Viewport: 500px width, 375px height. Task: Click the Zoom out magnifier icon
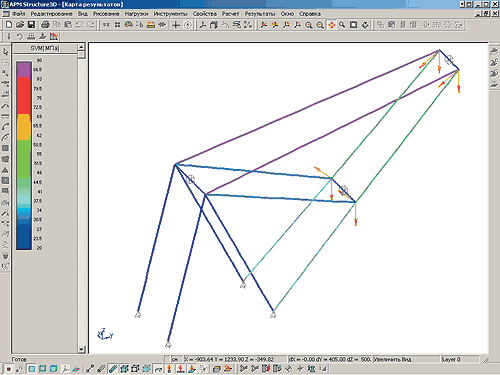click(320, 25)
